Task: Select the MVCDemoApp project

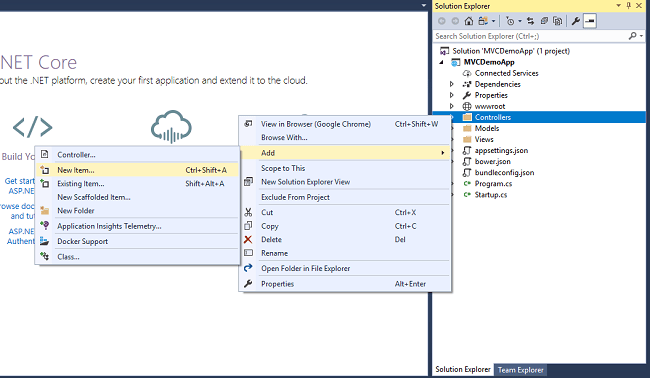Action: click(x=489, y=62)
